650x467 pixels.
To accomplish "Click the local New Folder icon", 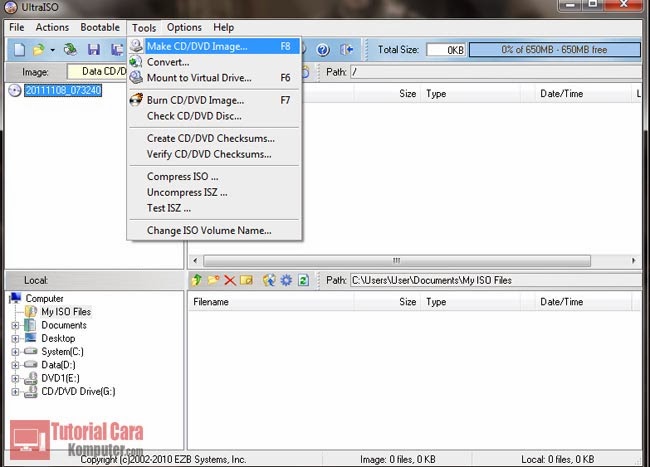I will [213, 281].
